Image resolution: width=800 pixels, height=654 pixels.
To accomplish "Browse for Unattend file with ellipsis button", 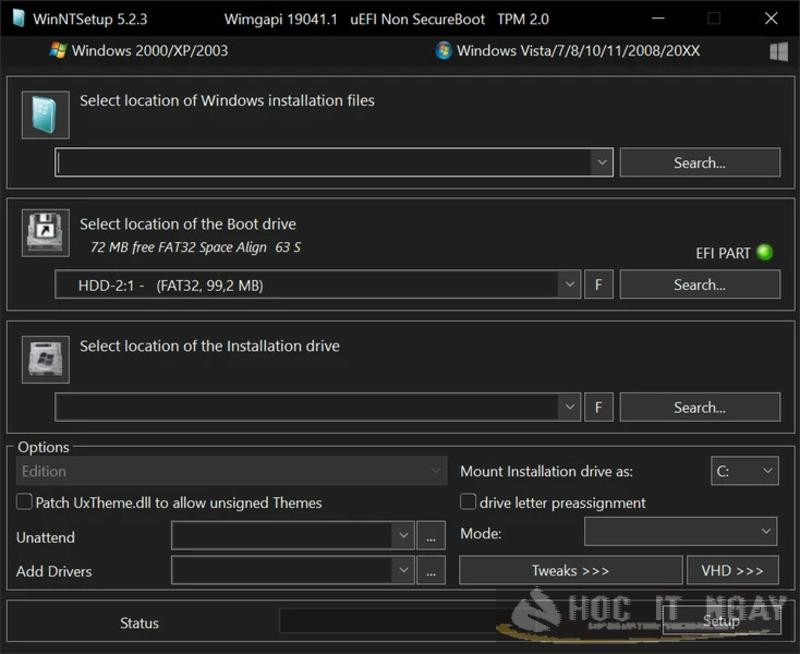I will point(431,535).
